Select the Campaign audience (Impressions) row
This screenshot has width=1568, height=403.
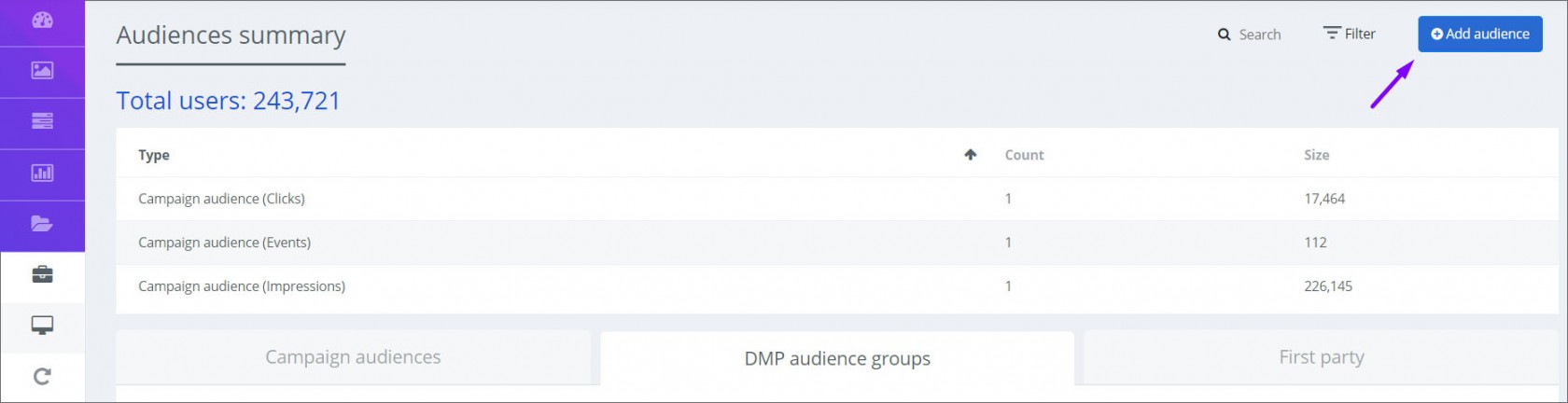[837, 286]
